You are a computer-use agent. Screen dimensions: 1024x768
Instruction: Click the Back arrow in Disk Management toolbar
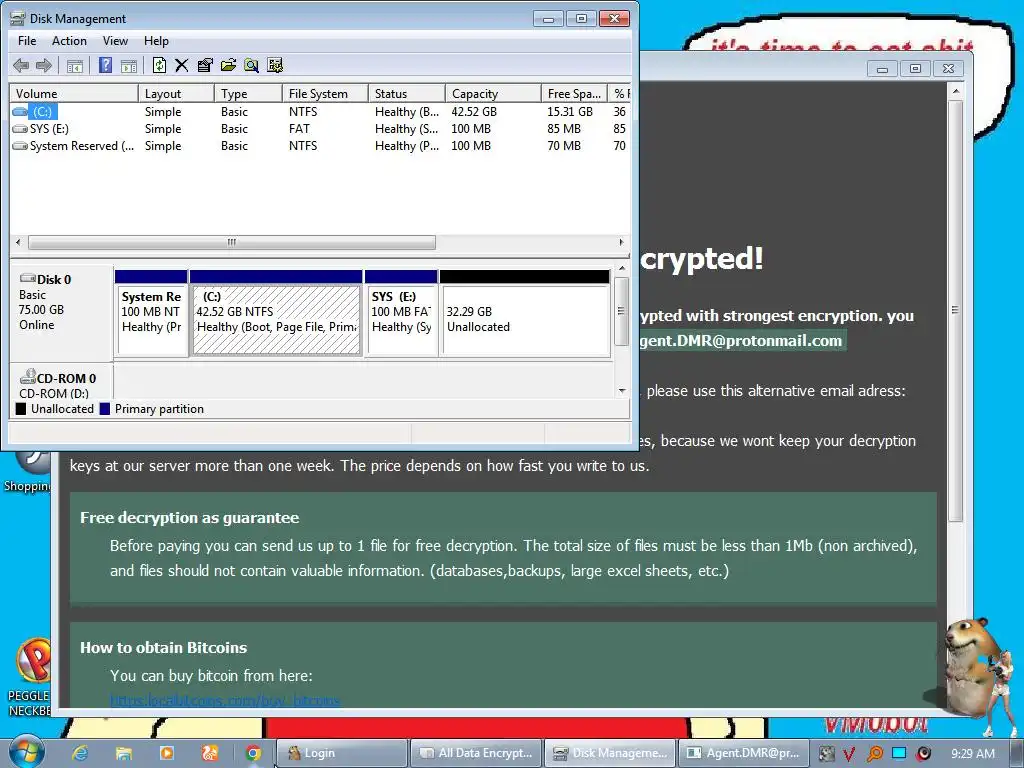click(x=21, y=65)
